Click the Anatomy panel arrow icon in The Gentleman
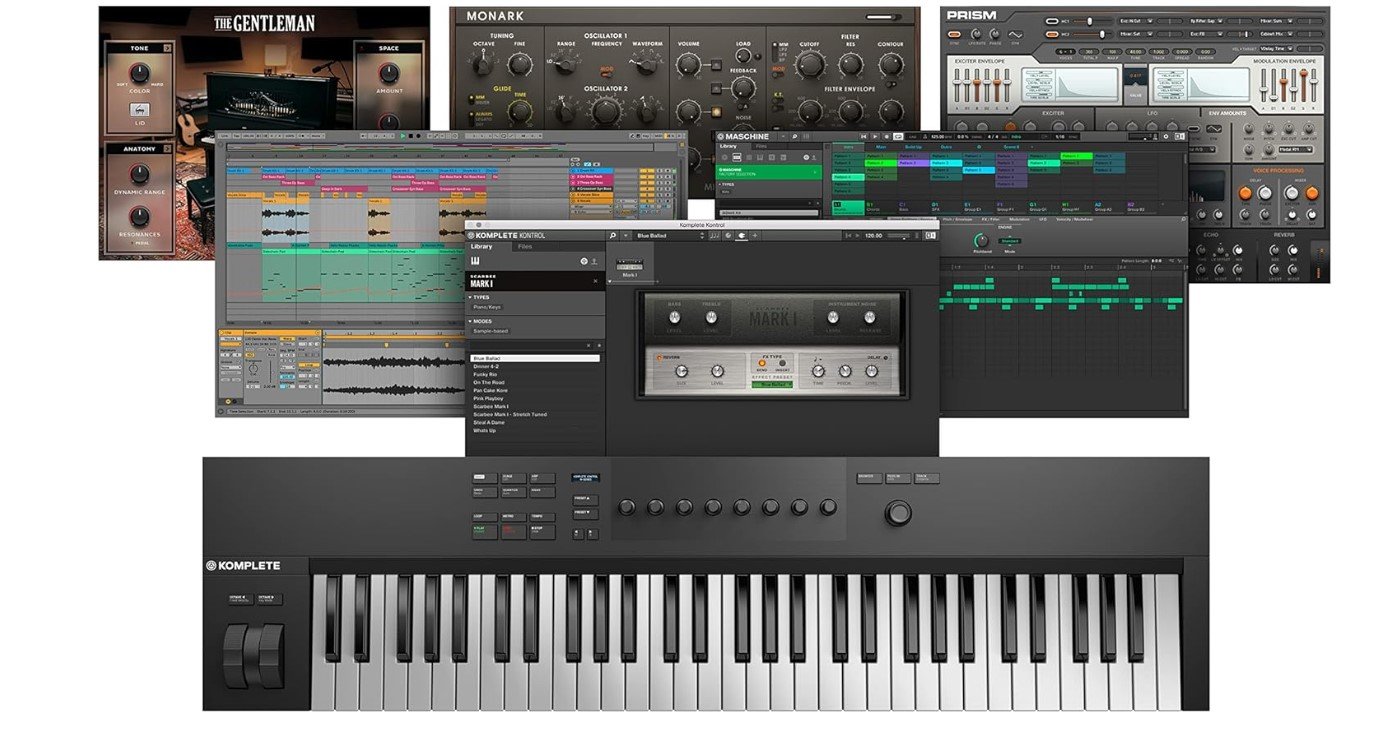 167,149
